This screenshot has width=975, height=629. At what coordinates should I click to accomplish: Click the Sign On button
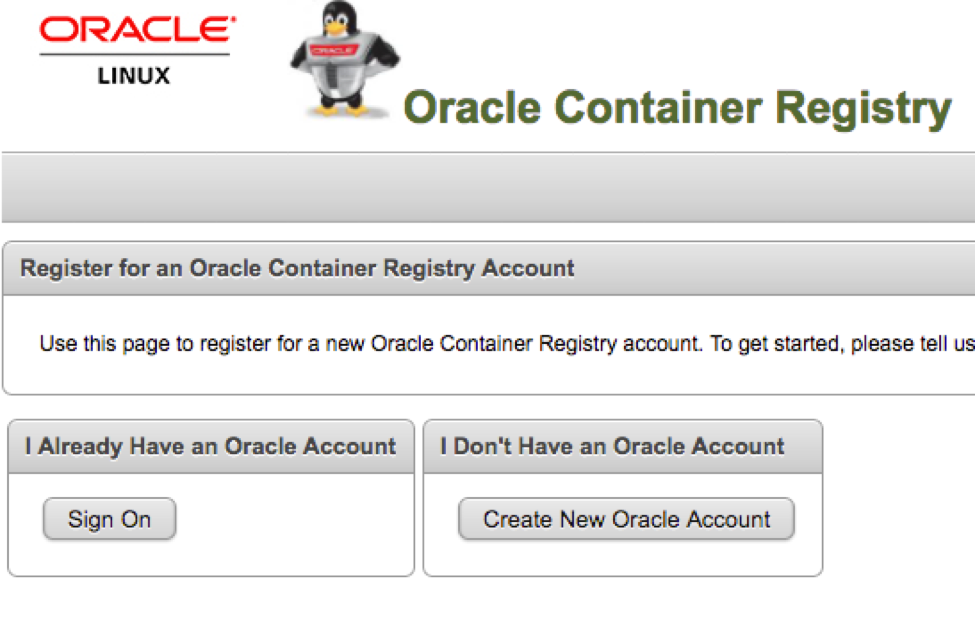click(109, 519)
